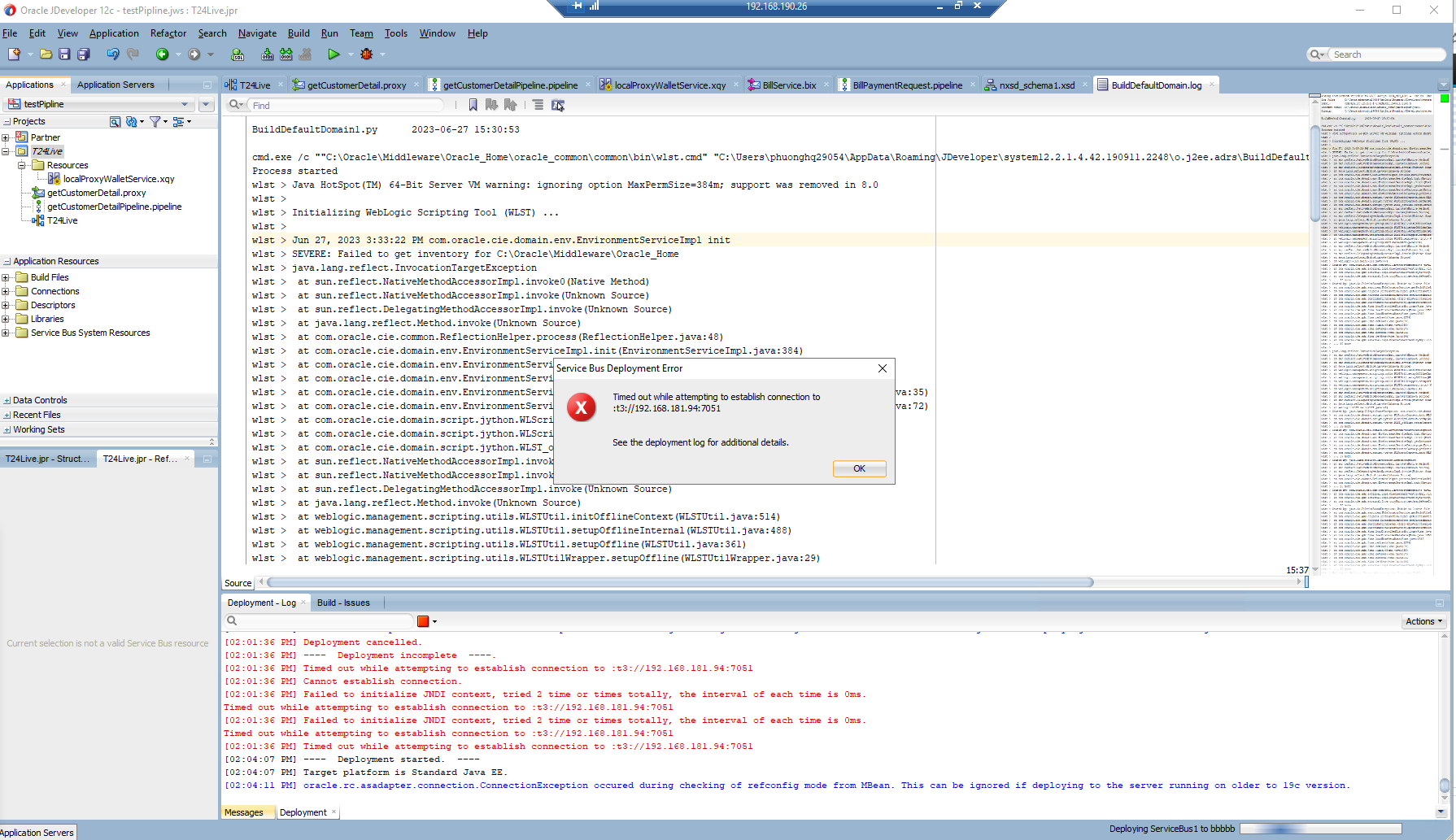Collapse the Resources folder node
1456x840 pixels.
[22, 165]
